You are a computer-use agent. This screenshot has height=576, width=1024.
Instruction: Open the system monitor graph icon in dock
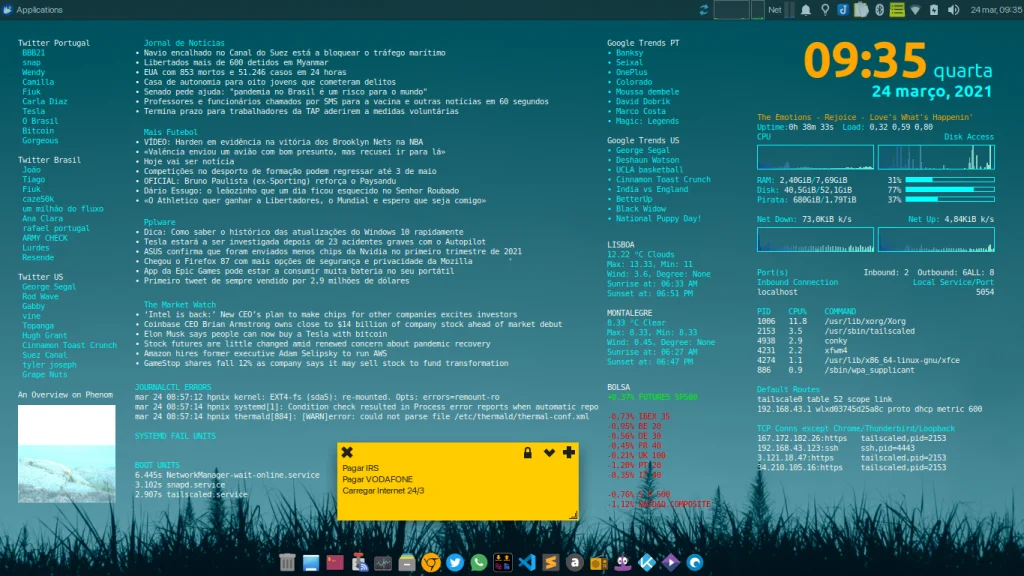pyautogui.click(x=383, y=562)
